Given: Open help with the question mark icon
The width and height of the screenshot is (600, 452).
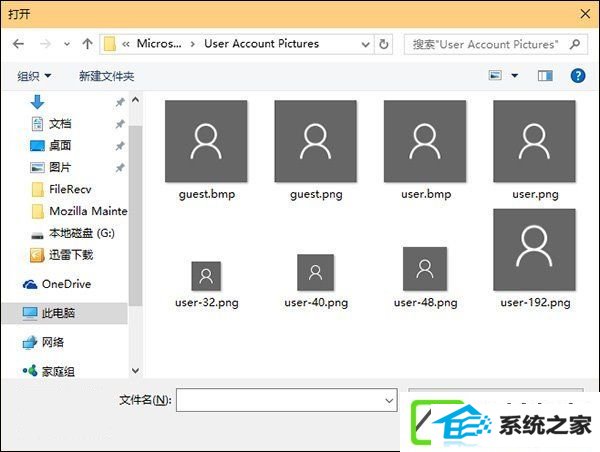Looking at the screenshot, I should click(577, 75).
